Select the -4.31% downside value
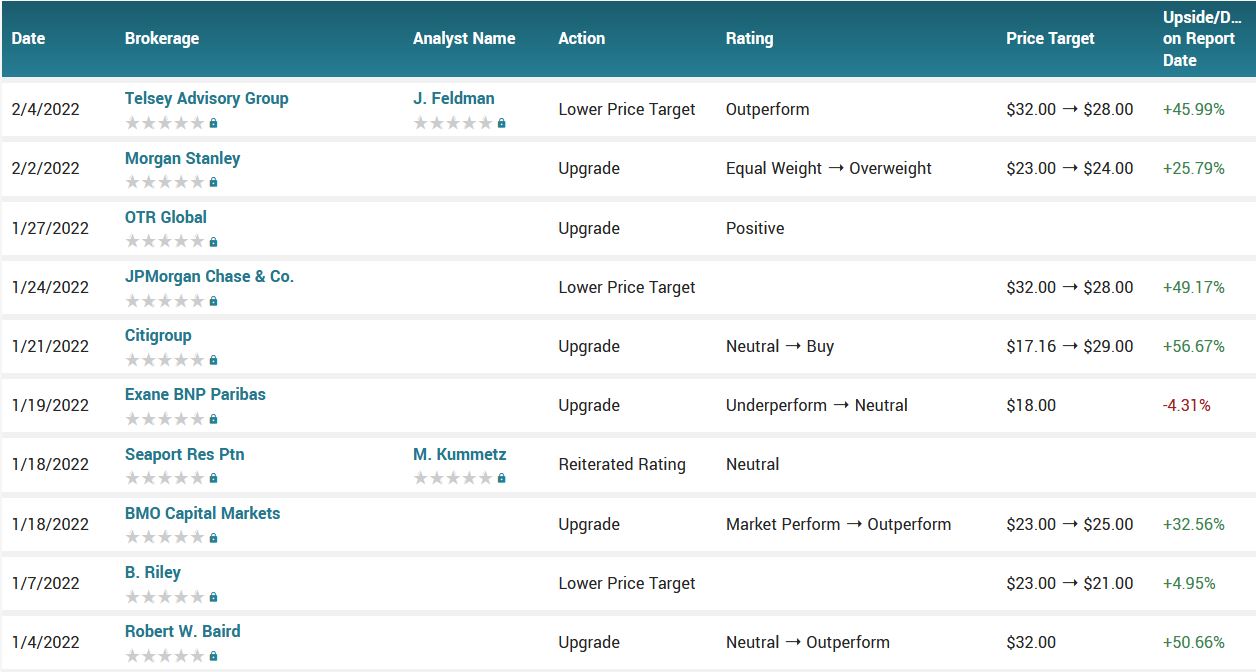1256x672 pixels. [x=1187, y=405]
